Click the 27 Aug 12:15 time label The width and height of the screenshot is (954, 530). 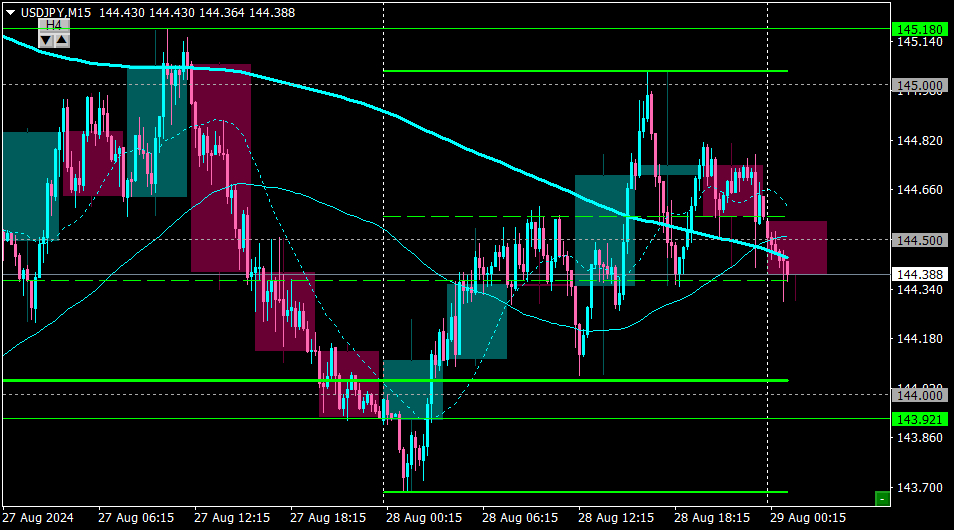(232, 518)
